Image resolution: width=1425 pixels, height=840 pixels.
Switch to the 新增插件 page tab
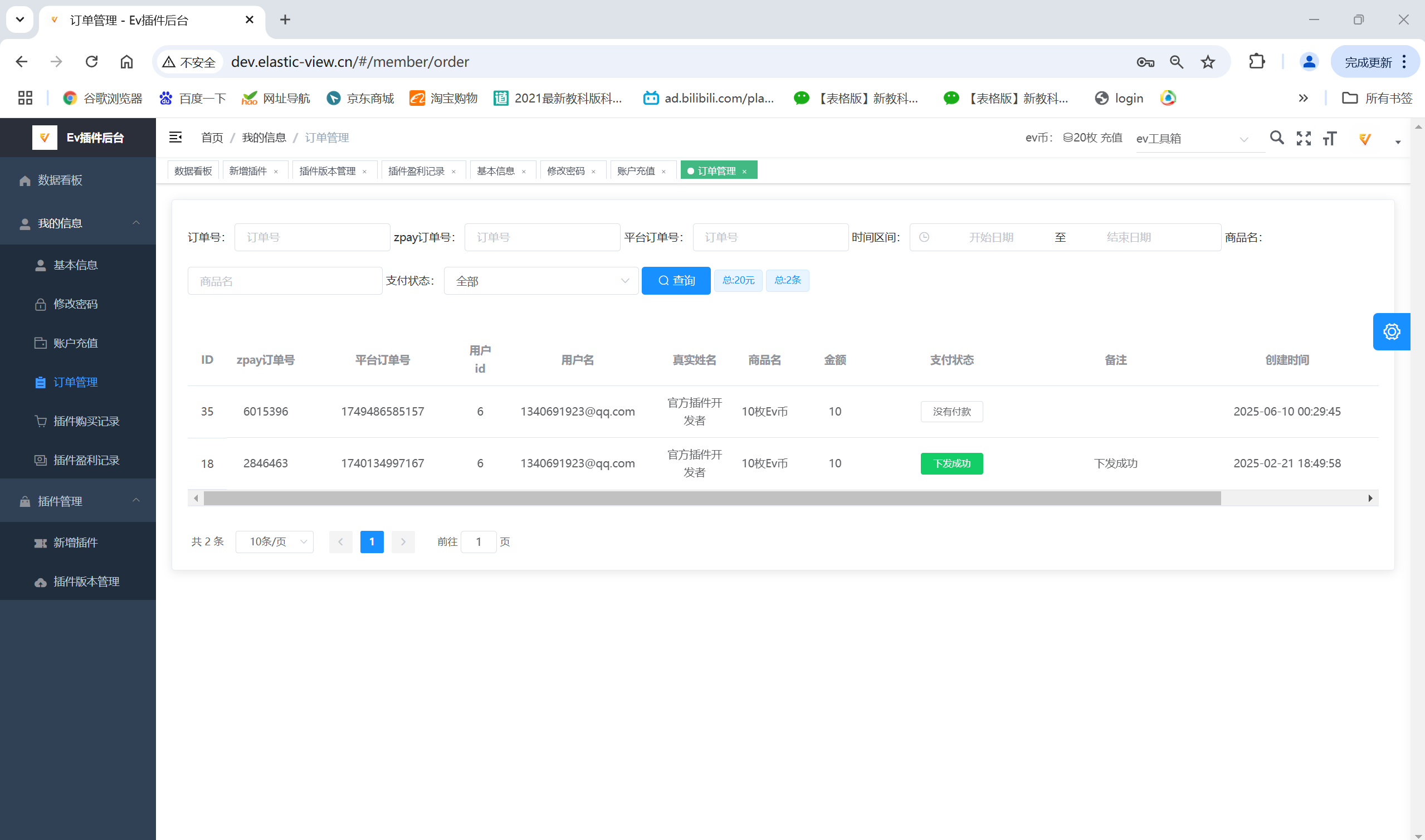(248, 170)
